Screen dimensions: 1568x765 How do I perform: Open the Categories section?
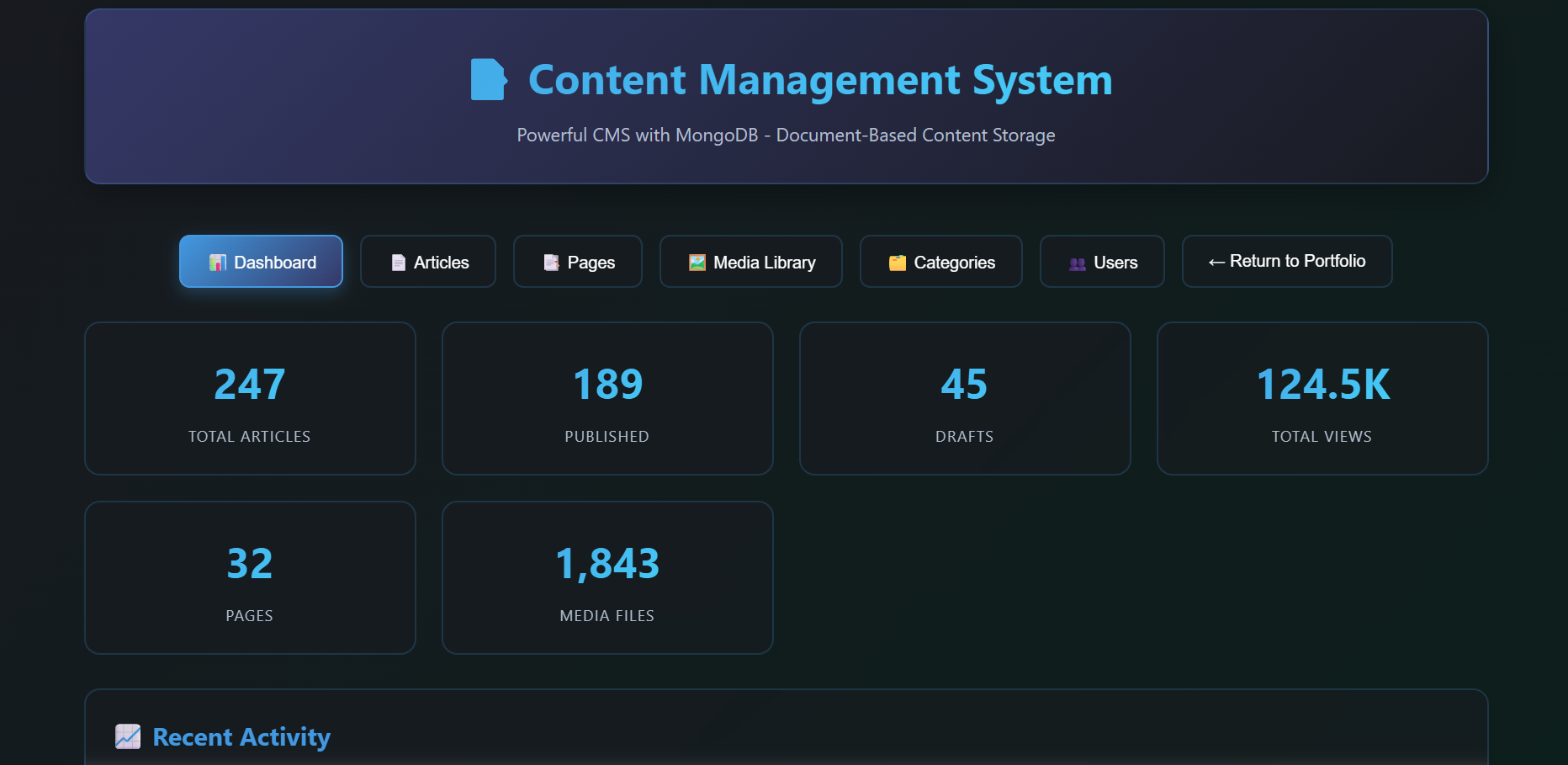[x=940, y=262]
